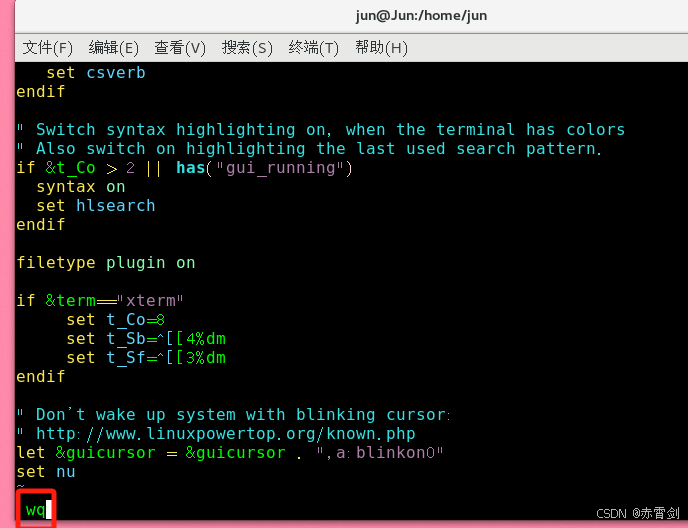
Task: Click the 'if &t_Co > 2' line
Action: pyautogui.click(x=184, y=168)
